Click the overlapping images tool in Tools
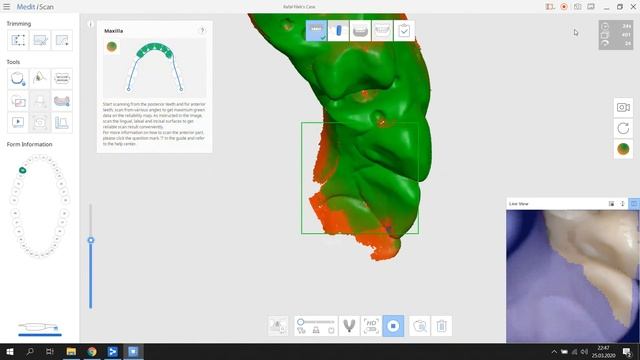 (18, 100)
